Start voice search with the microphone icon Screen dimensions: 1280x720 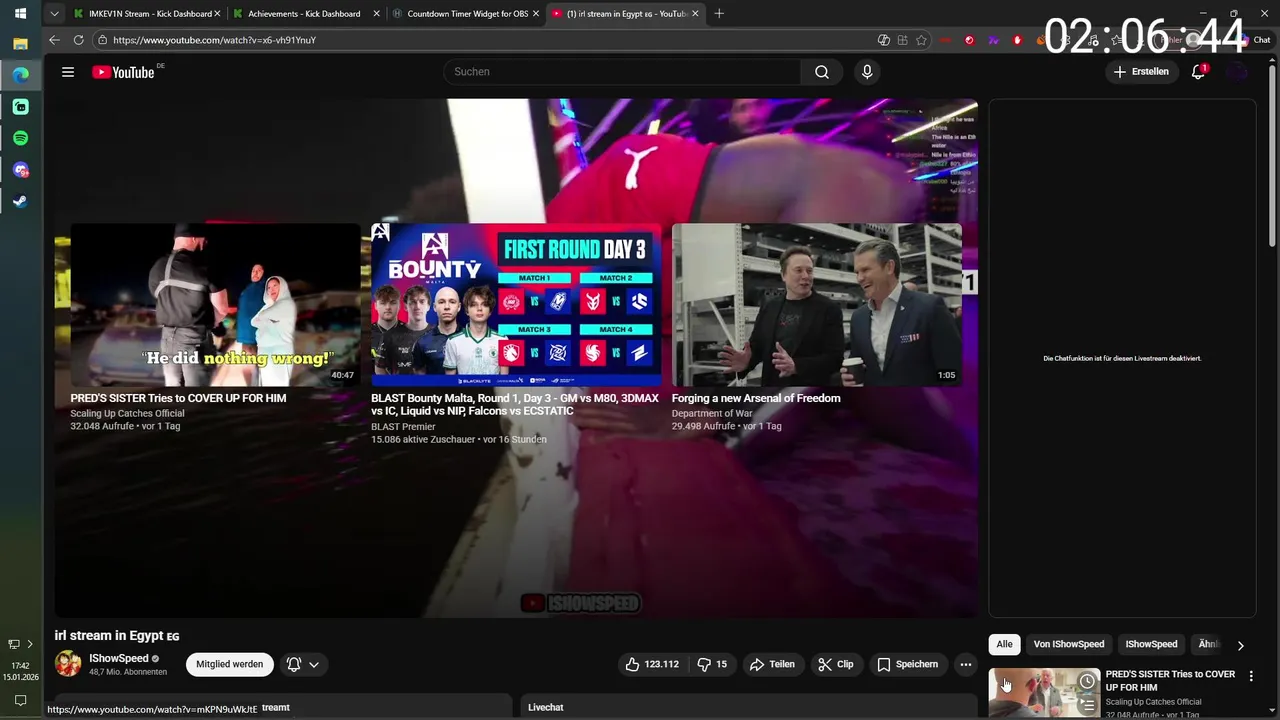coord(867,72)
